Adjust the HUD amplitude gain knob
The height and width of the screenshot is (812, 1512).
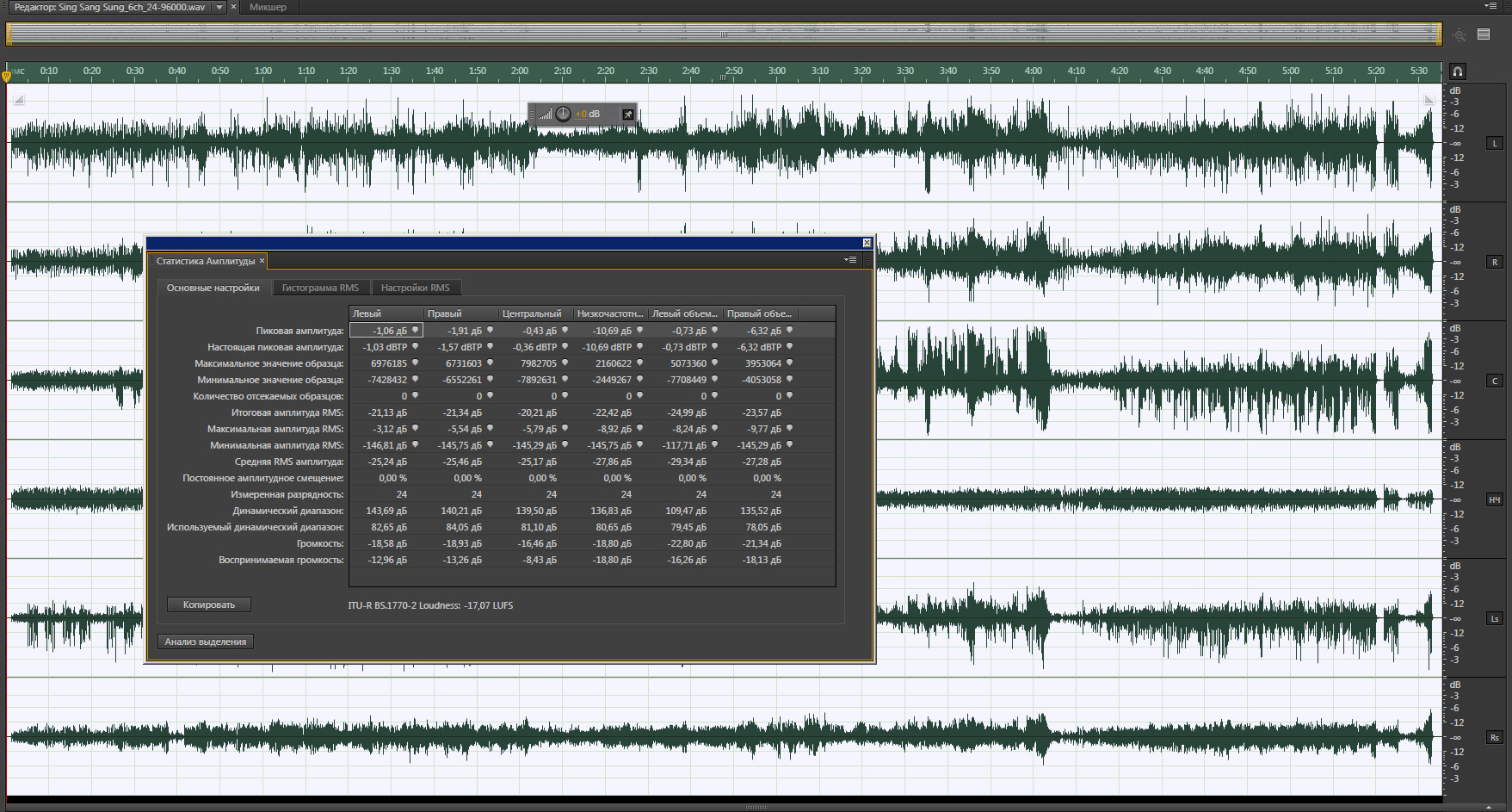tap(563, 115)
